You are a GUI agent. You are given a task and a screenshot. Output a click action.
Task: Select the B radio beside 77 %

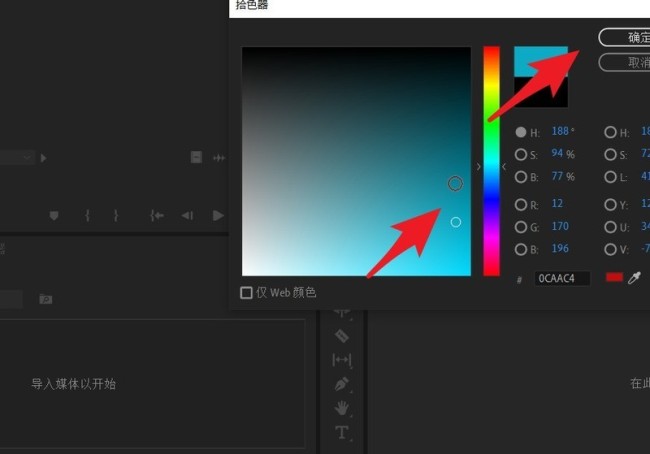pos(521,177)
